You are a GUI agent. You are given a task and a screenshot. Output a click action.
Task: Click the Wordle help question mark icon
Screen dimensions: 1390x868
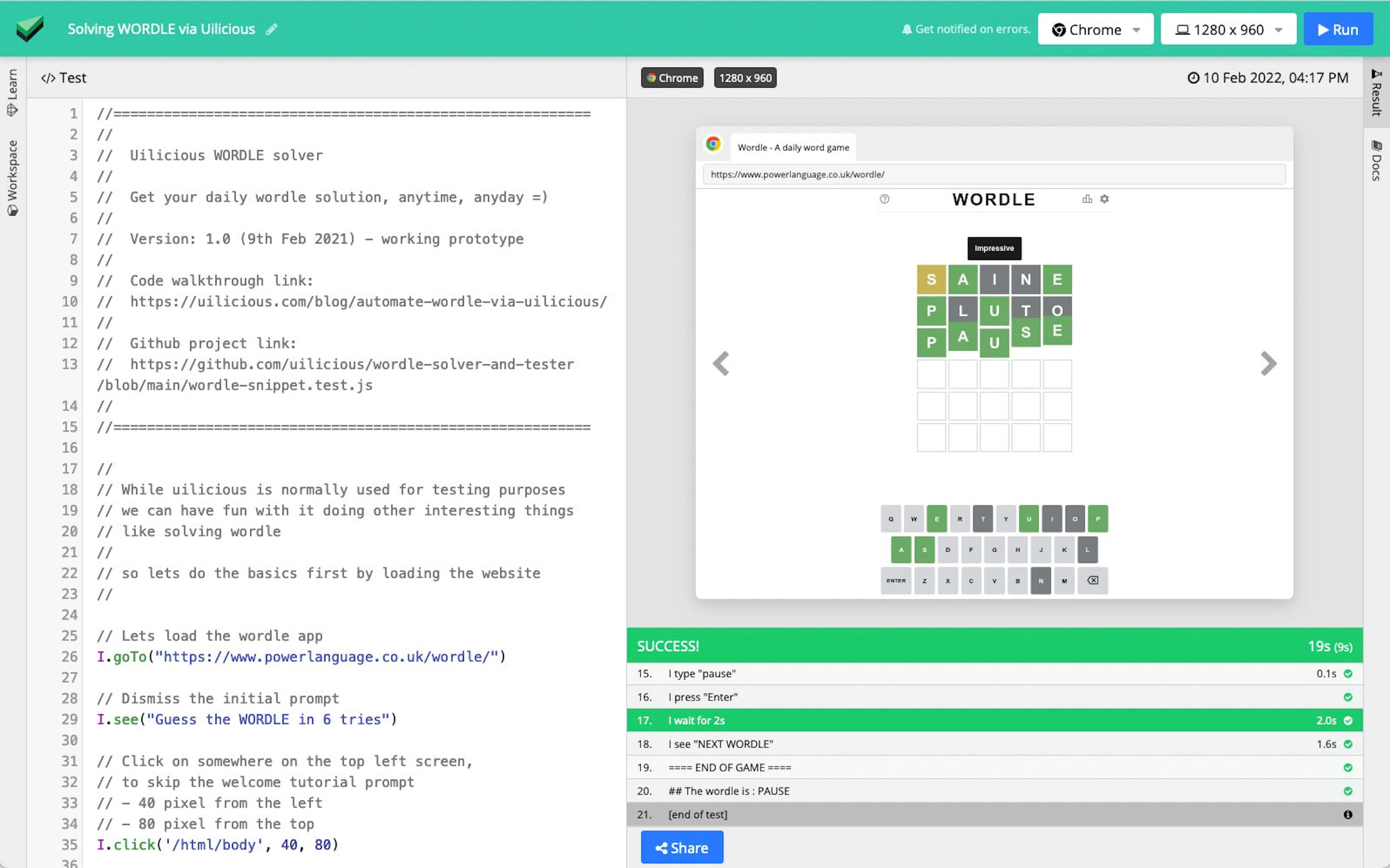tap(884, 199)
